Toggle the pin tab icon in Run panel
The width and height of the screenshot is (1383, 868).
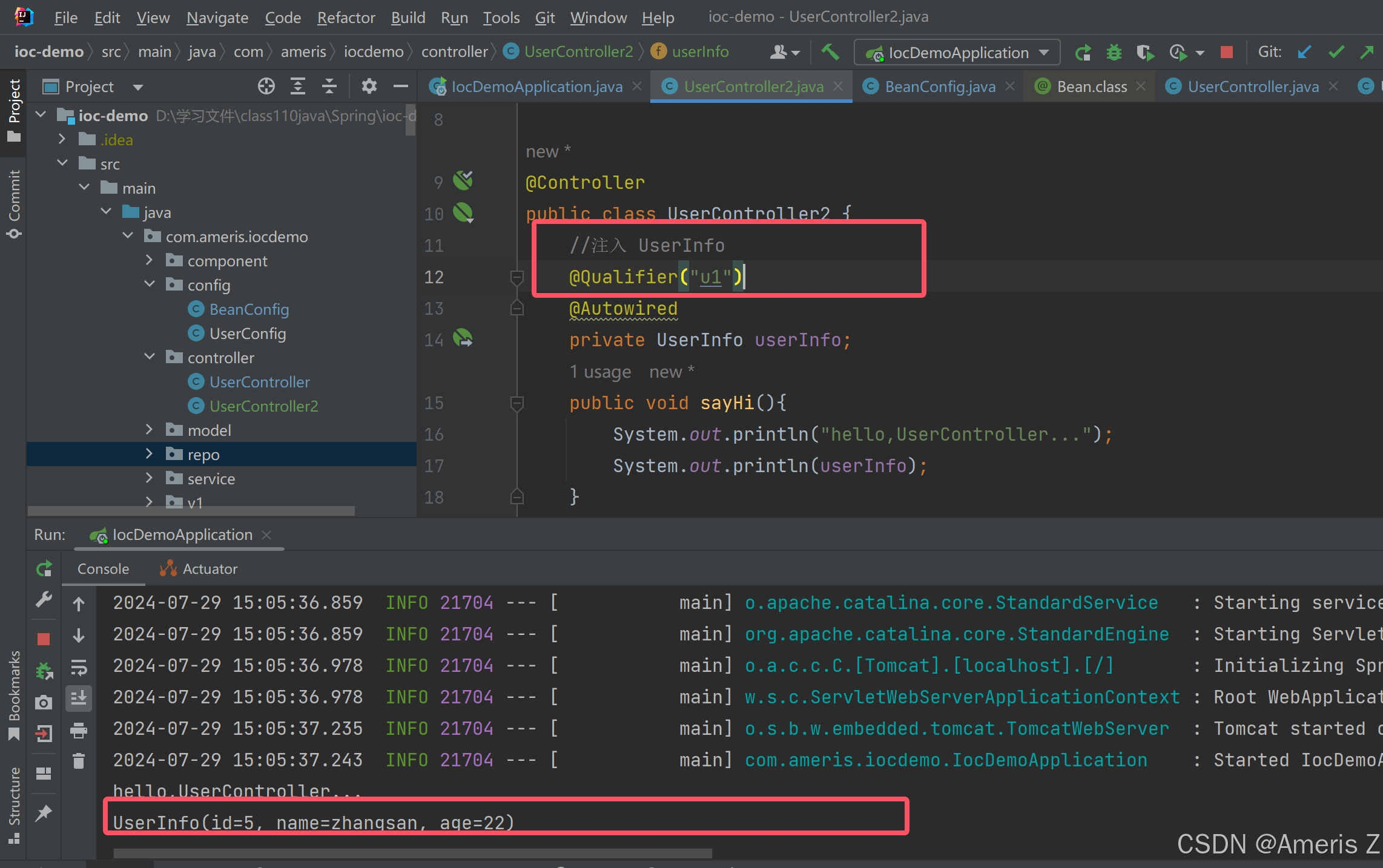(x=44, y=813)
